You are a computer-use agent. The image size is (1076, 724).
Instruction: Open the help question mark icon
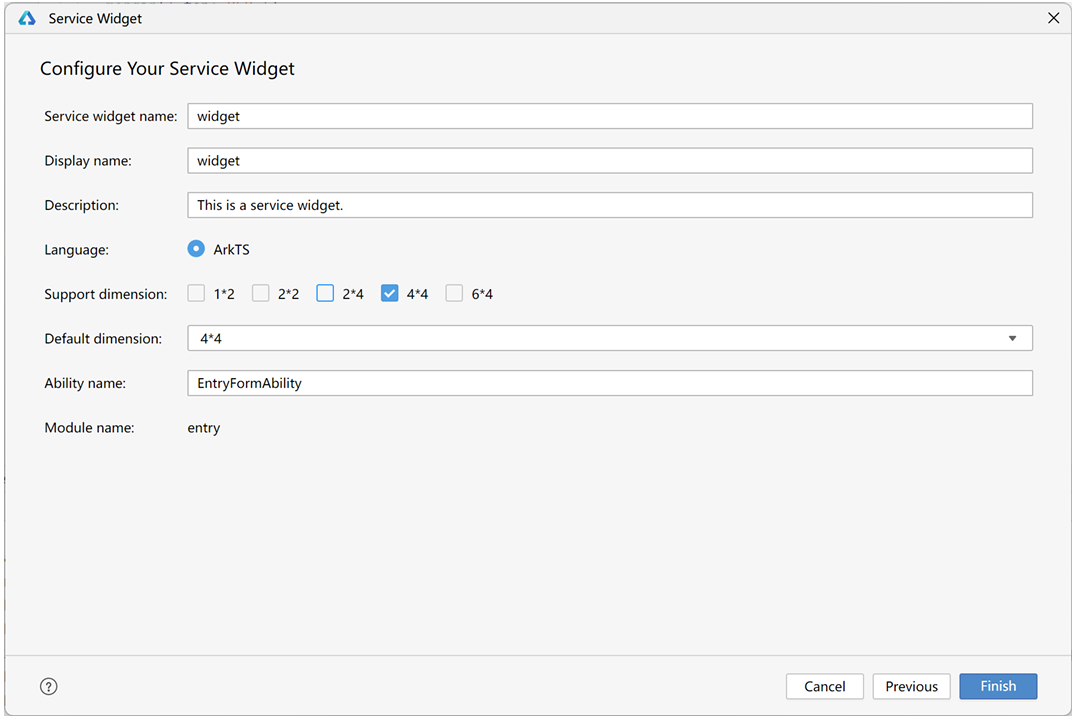[49, 686]
